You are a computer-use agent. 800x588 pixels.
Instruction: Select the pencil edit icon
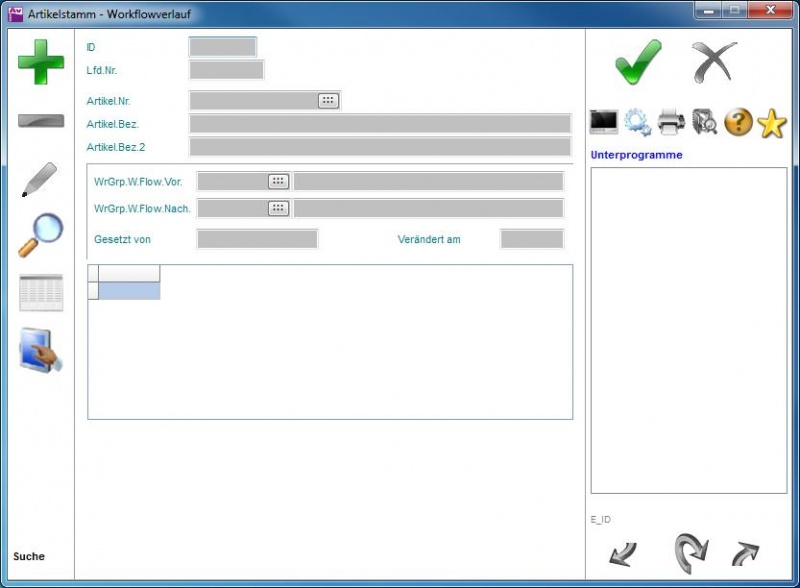point(40,179)
